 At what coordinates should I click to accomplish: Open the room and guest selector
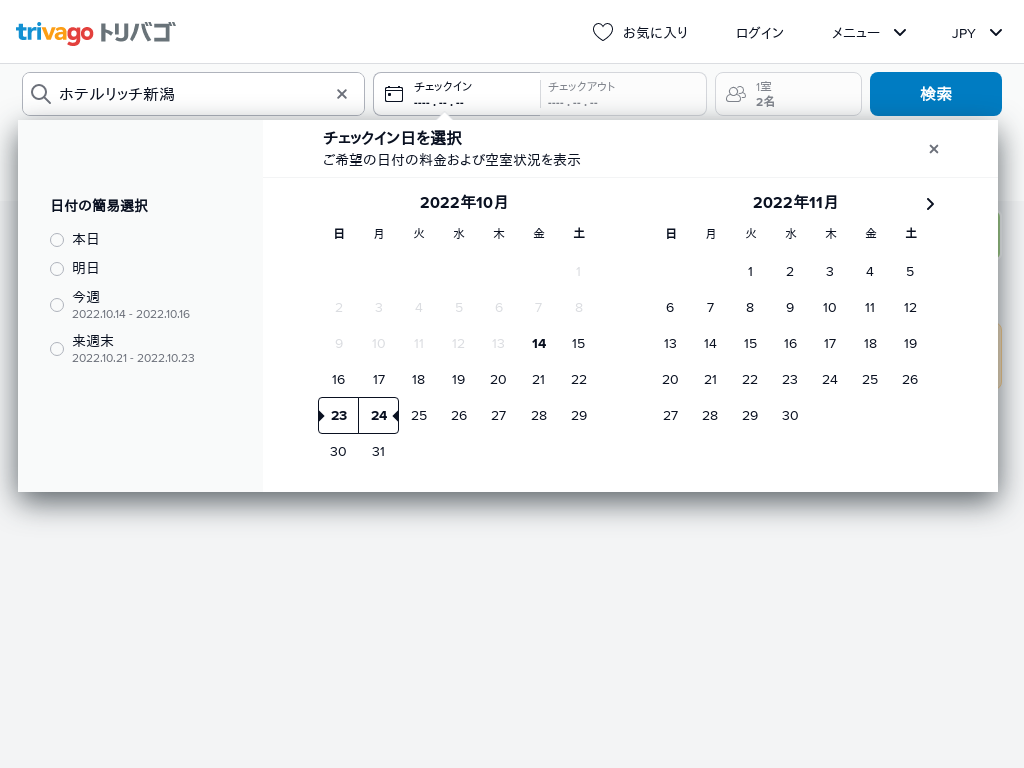point(788,94)
